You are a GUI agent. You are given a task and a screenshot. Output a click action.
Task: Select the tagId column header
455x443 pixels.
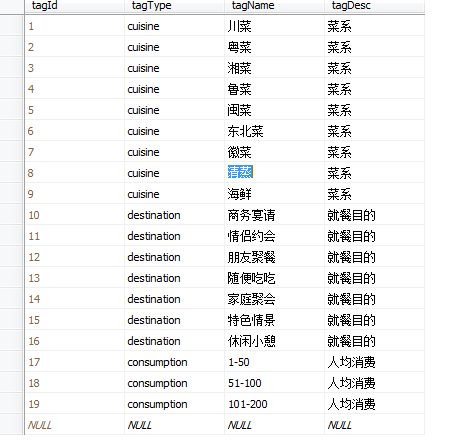click(x=74, y=6)
